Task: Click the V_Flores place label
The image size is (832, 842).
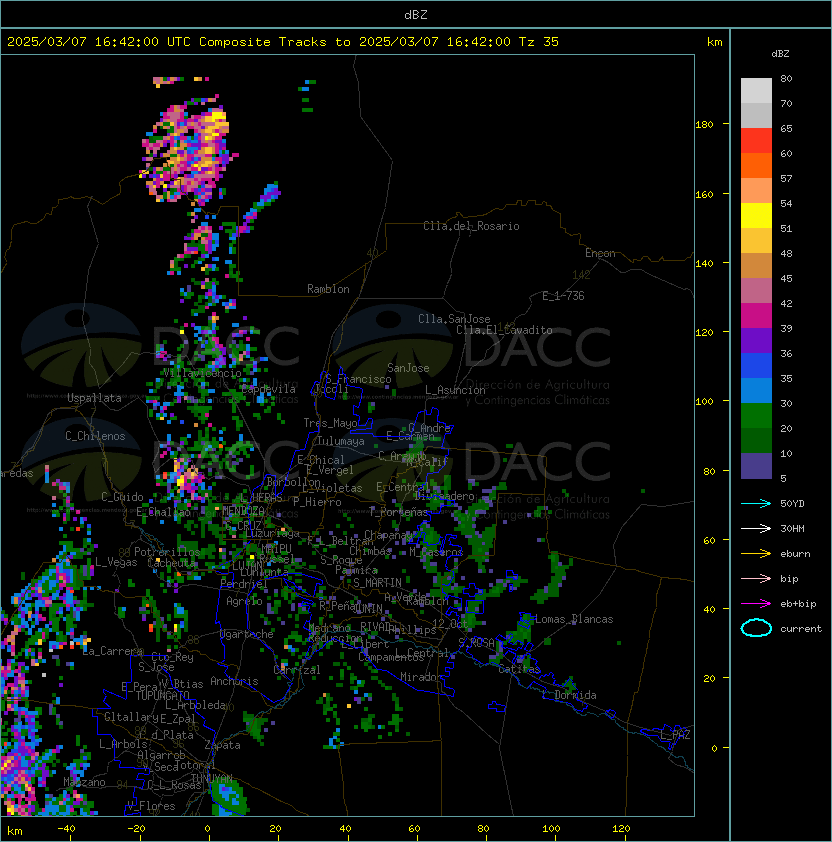Action: (151, 806)
